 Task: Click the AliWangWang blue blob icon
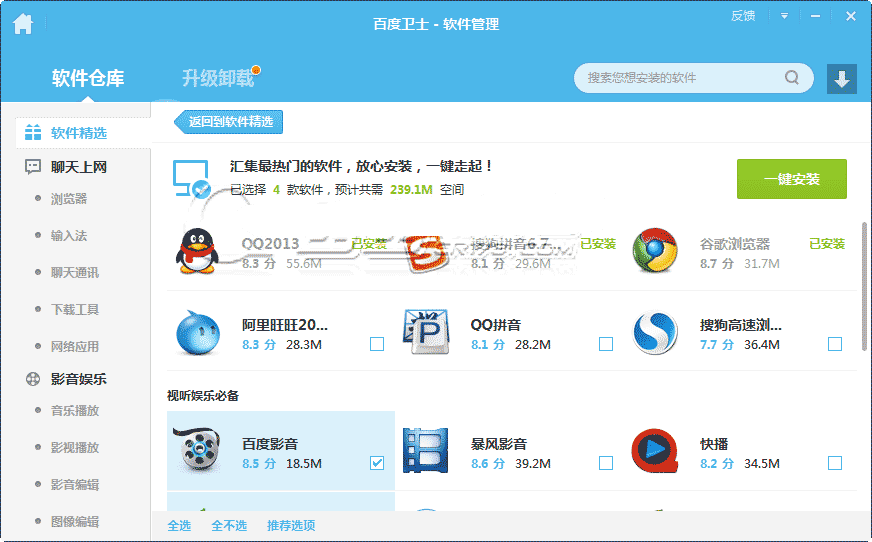point(197,332)
